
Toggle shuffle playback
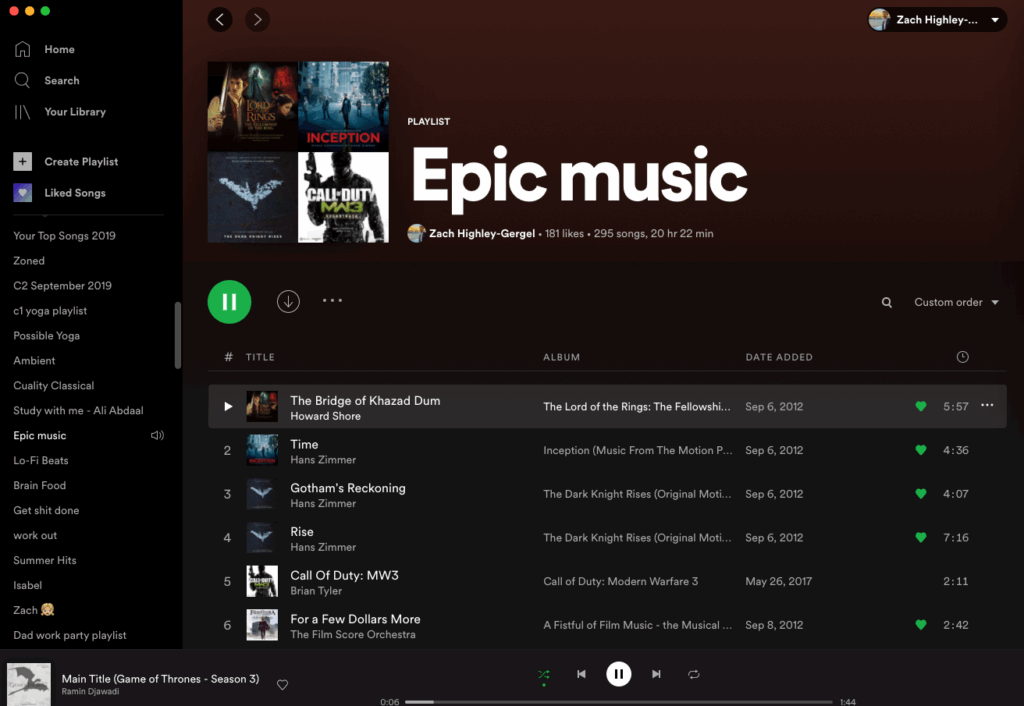(x=543, y=675)
